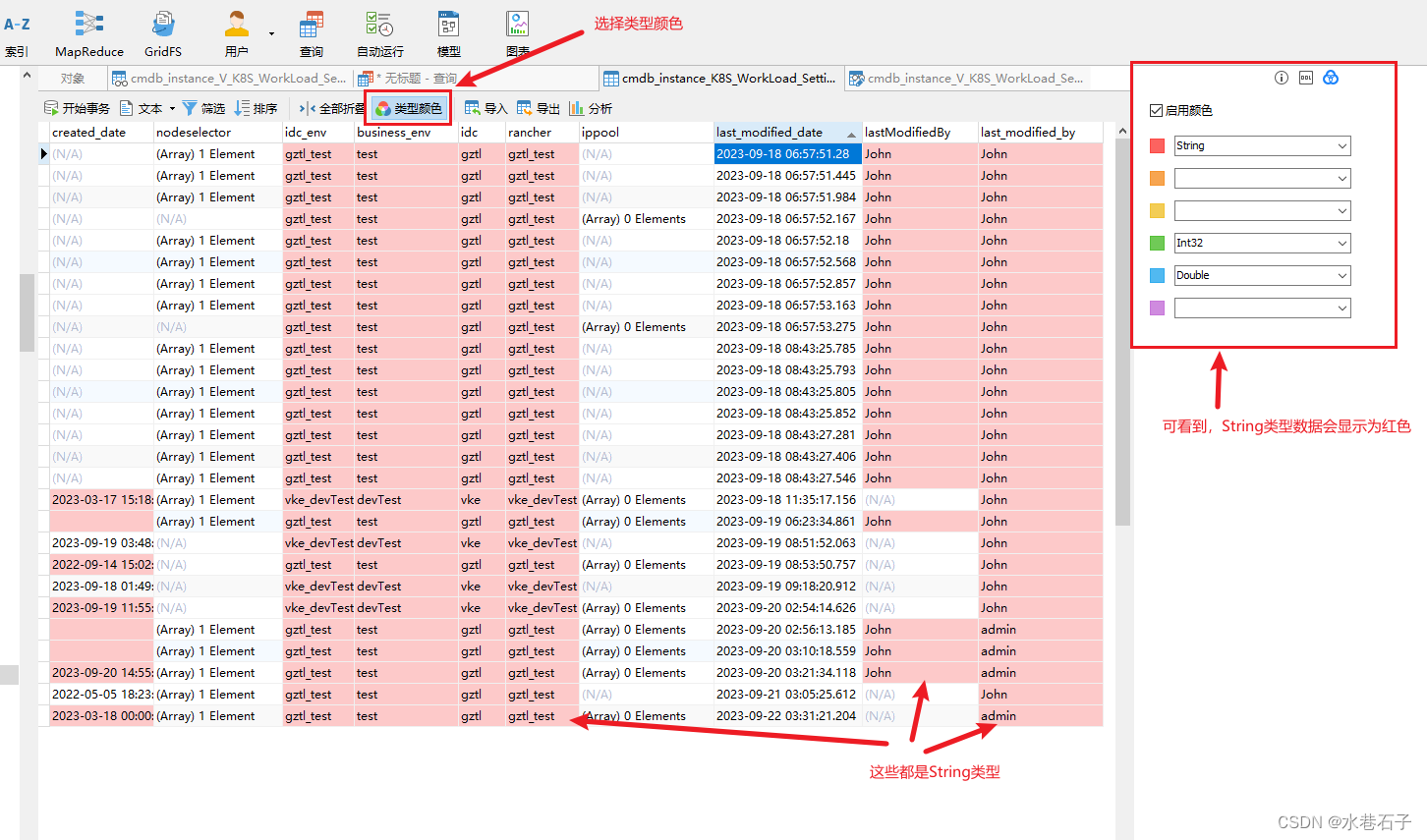This screenshot has width=1427, height=840.
Task: Open the 查询 (Query) tool
Action: tap(312, 35)
